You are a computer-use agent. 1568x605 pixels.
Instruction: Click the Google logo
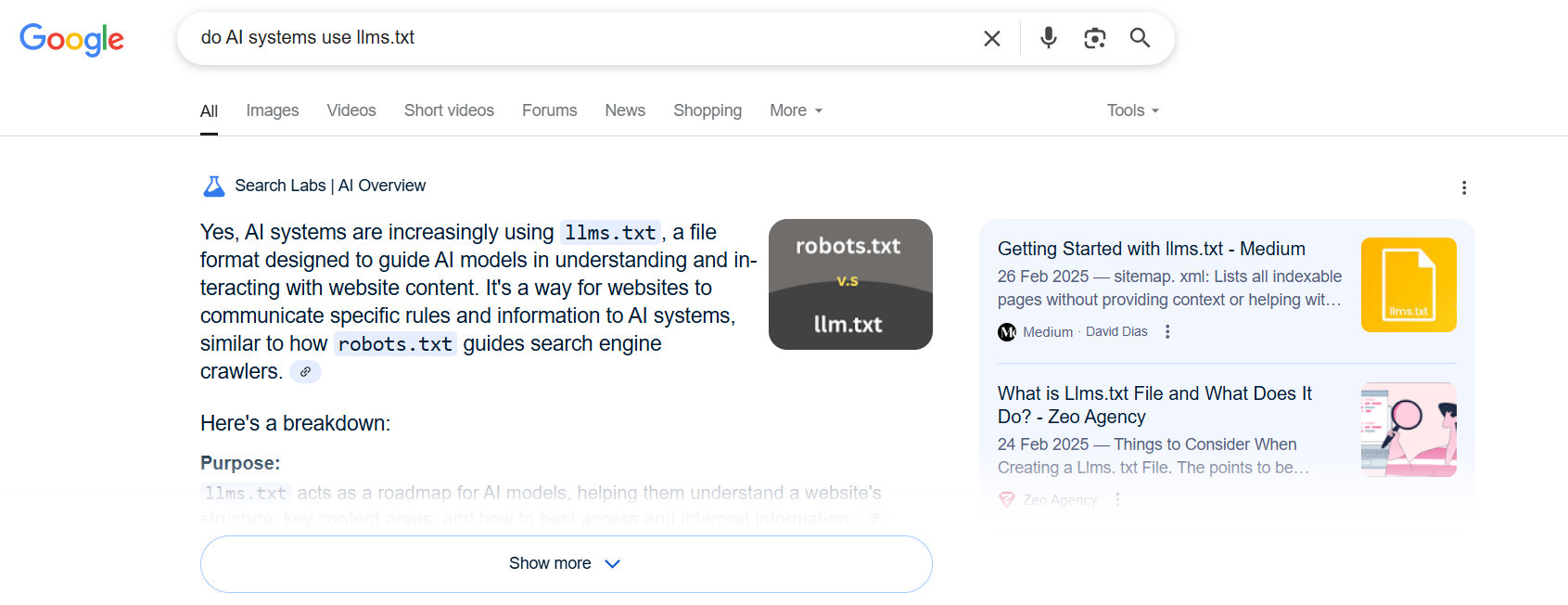[x=71, y=39]
